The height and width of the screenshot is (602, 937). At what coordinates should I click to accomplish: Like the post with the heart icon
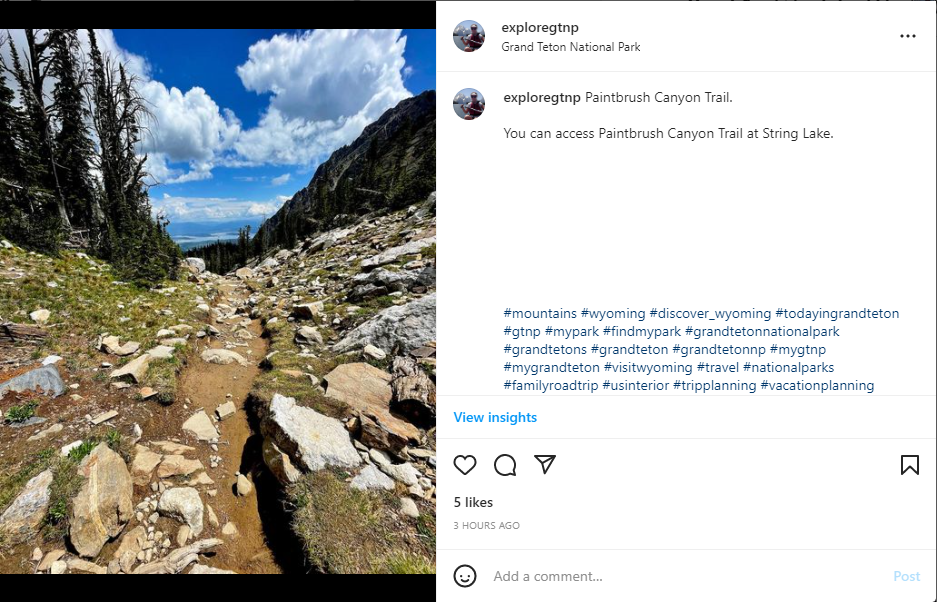tap(465, 465)
